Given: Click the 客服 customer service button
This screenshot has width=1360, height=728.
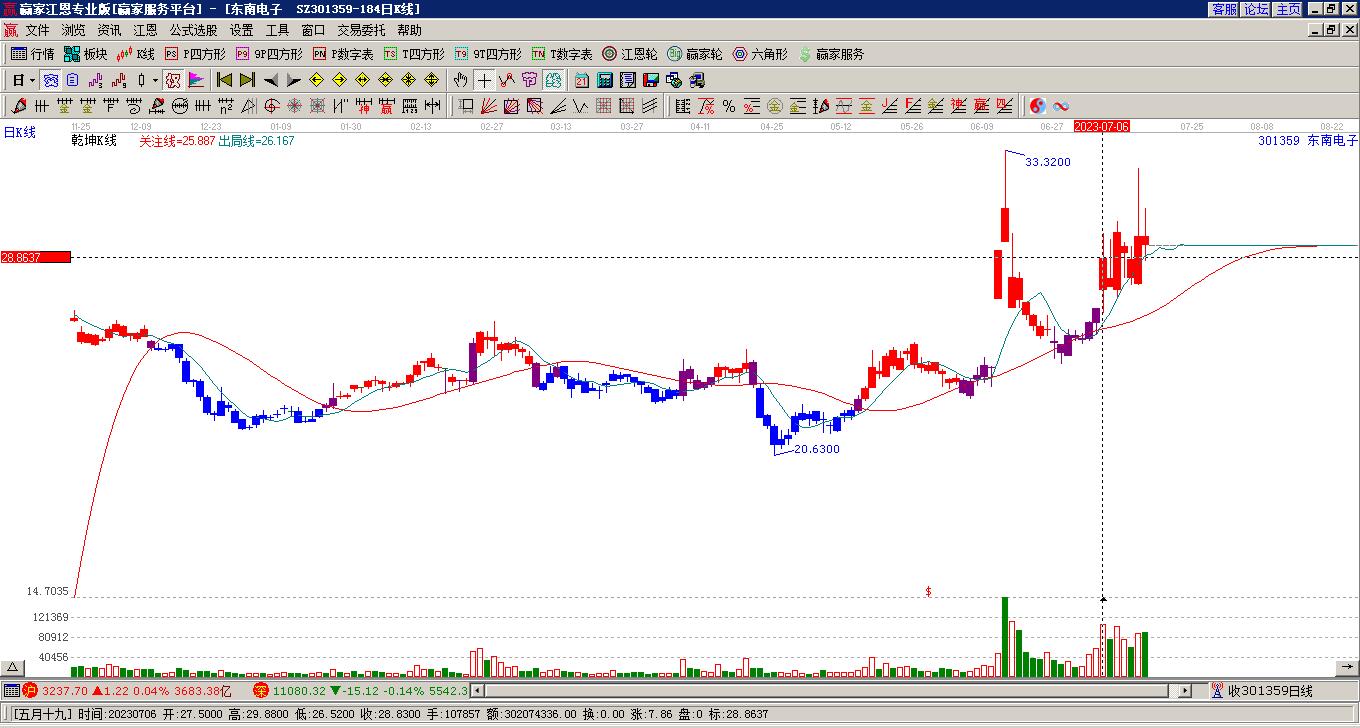Looking at the screenshot, I should tap(1224, 9).
